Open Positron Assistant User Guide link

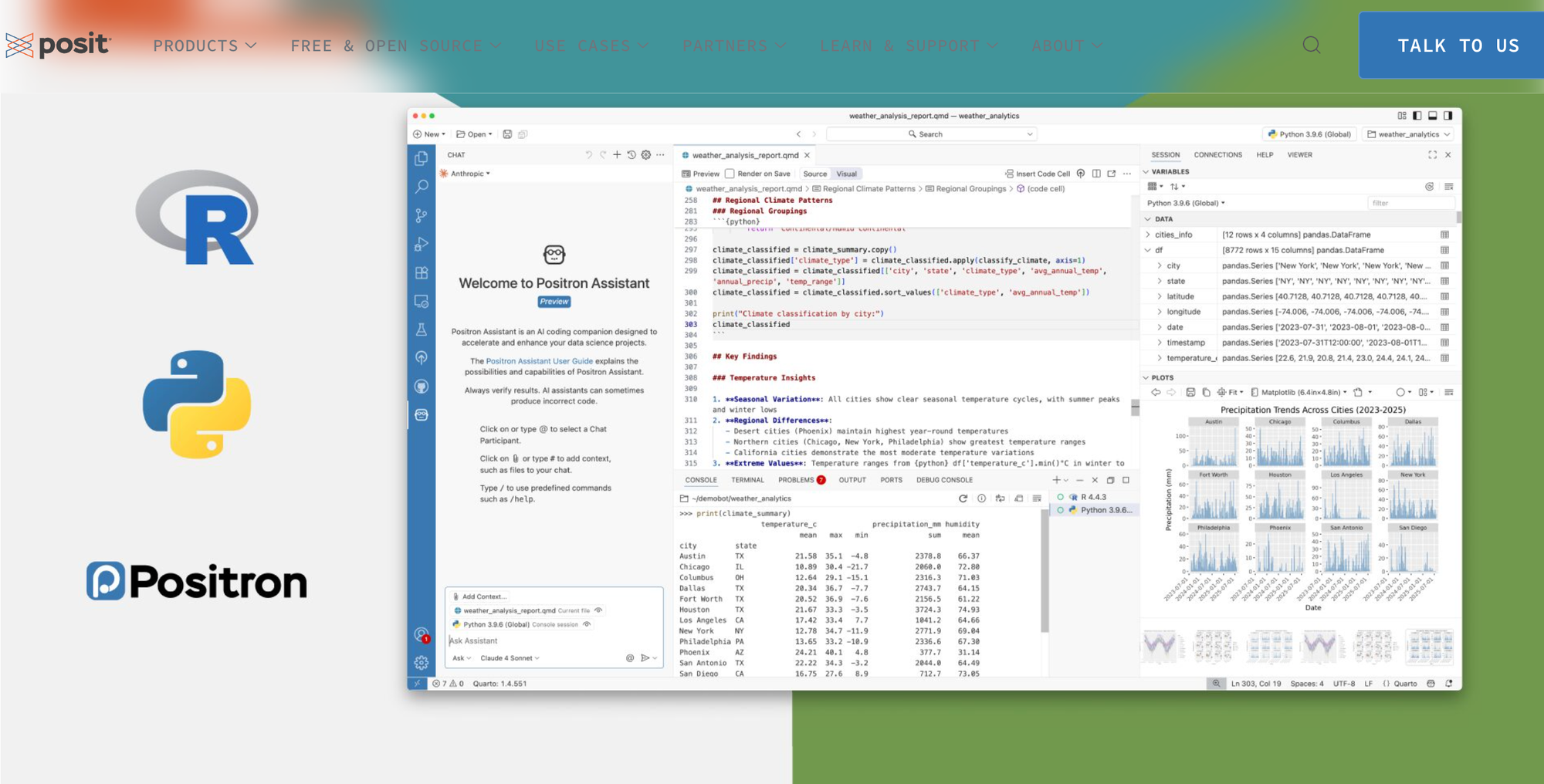pyautogui.click(x=540, y=361)
